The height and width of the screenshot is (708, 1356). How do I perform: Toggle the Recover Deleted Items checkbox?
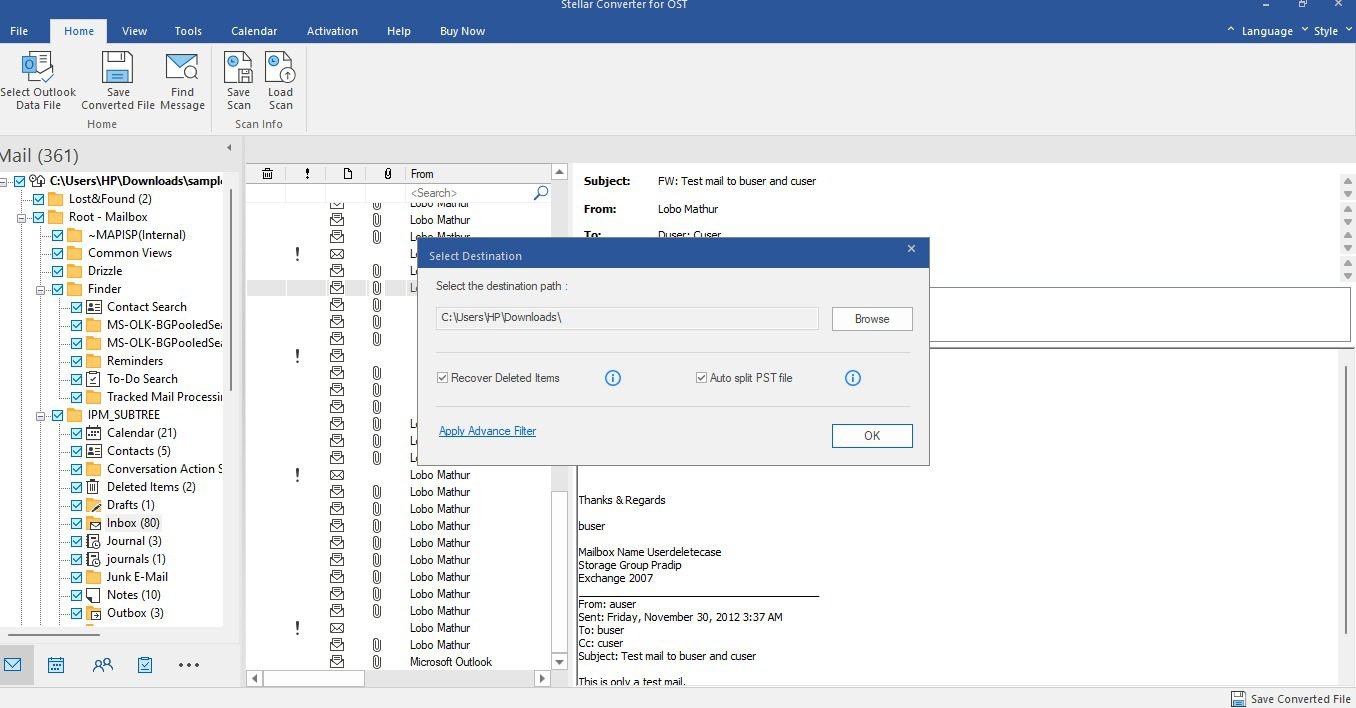tap(443, 378)
